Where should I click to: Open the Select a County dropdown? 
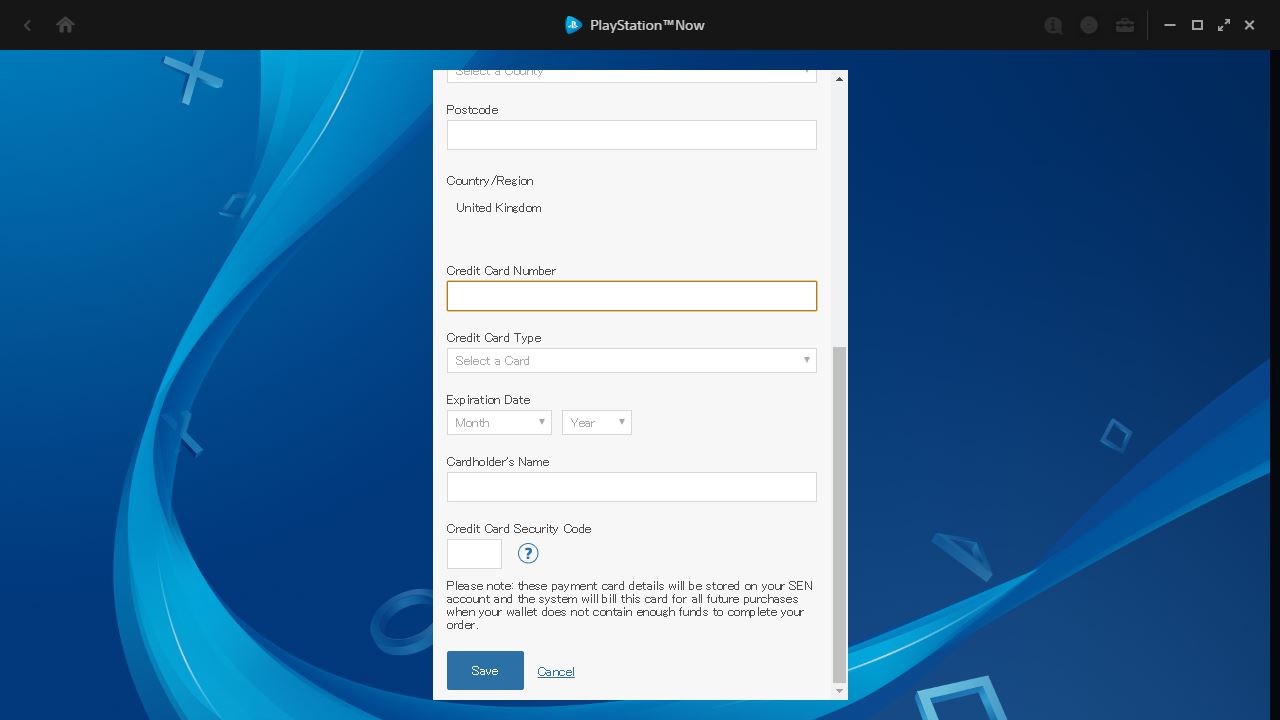631,75
